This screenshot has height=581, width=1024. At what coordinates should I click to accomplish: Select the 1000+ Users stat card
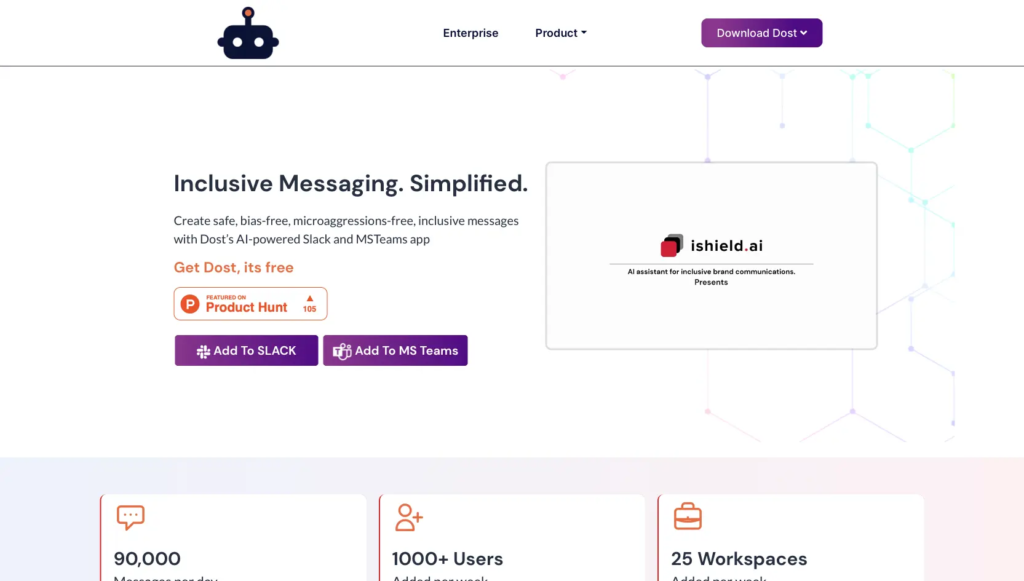point(511,540)
